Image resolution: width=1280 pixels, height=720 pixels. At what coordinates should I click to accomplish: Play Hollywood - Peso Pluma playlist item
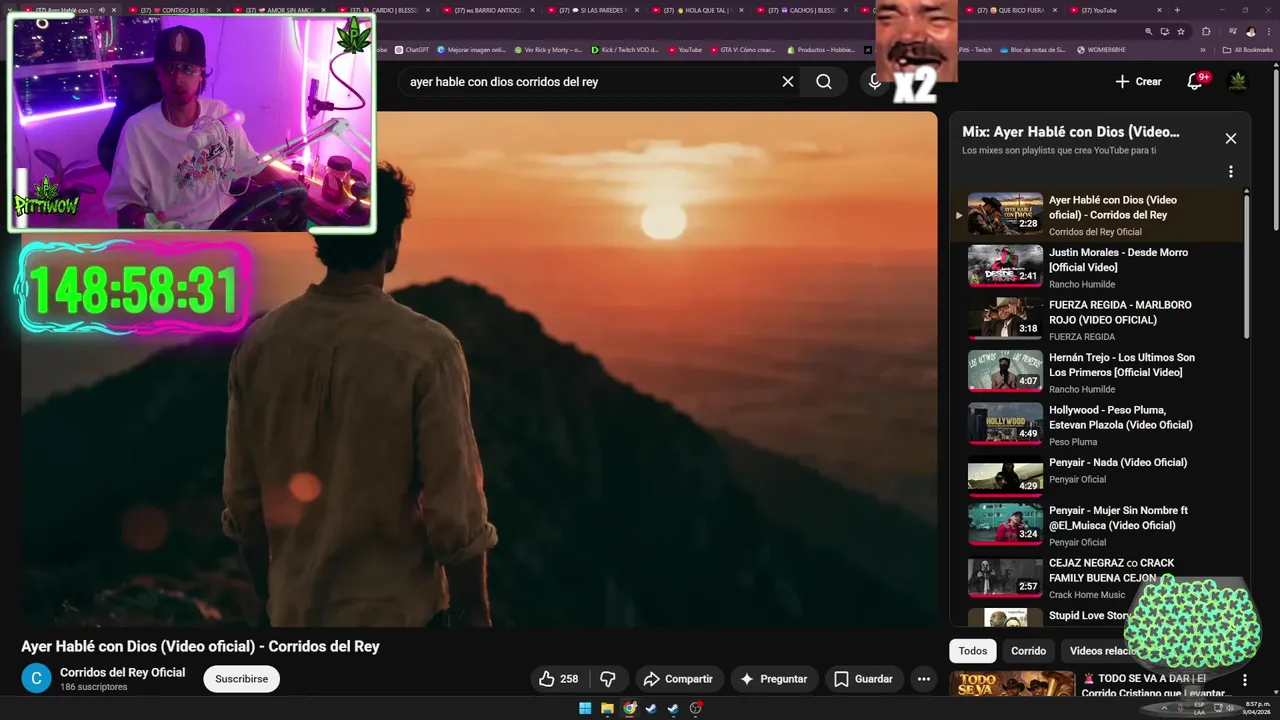tap(1100, 424)
